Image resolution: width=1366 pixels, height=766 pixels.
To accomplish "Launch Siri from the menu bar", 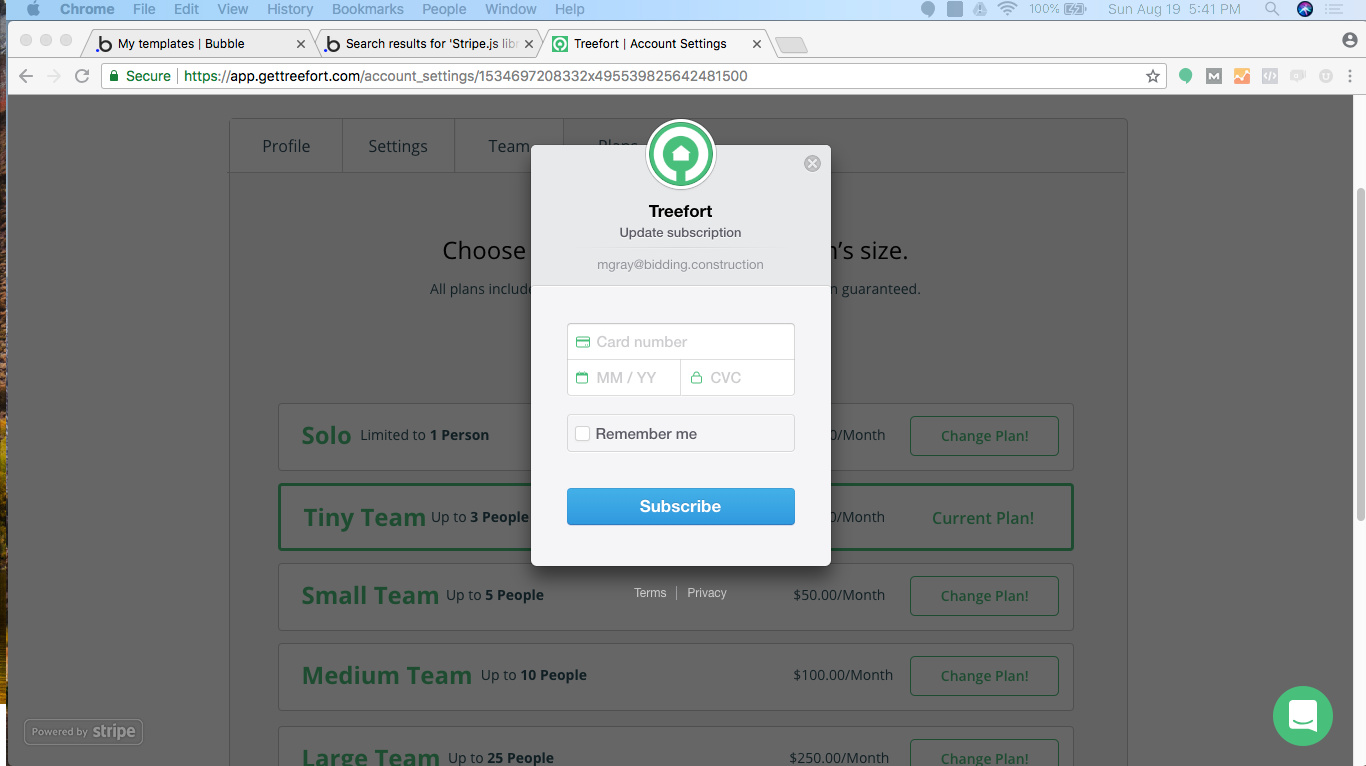I will coord(1304,9).
